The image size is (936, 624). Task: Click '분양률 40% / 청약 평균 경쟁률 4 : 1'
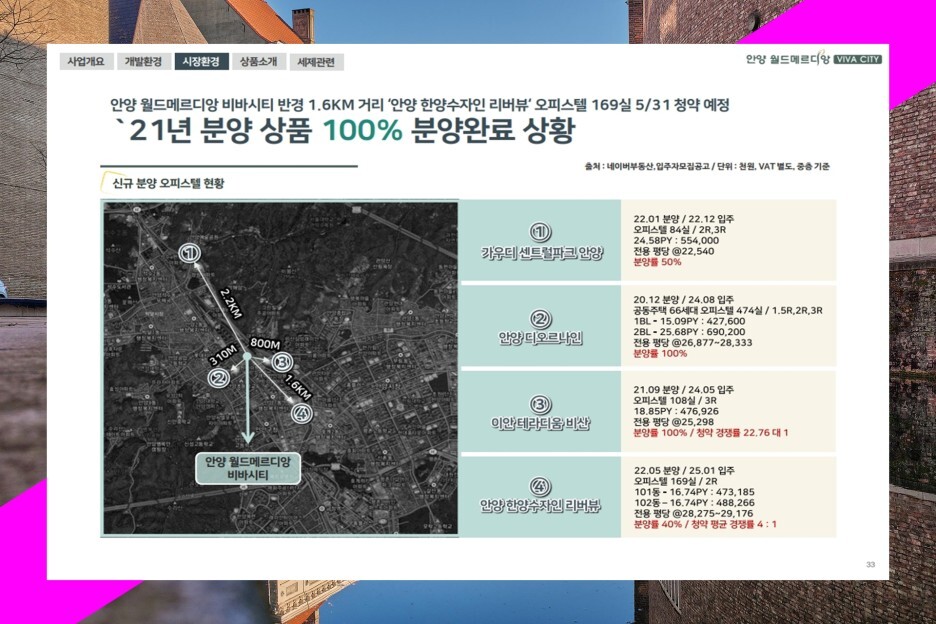(x=706, y=524)
